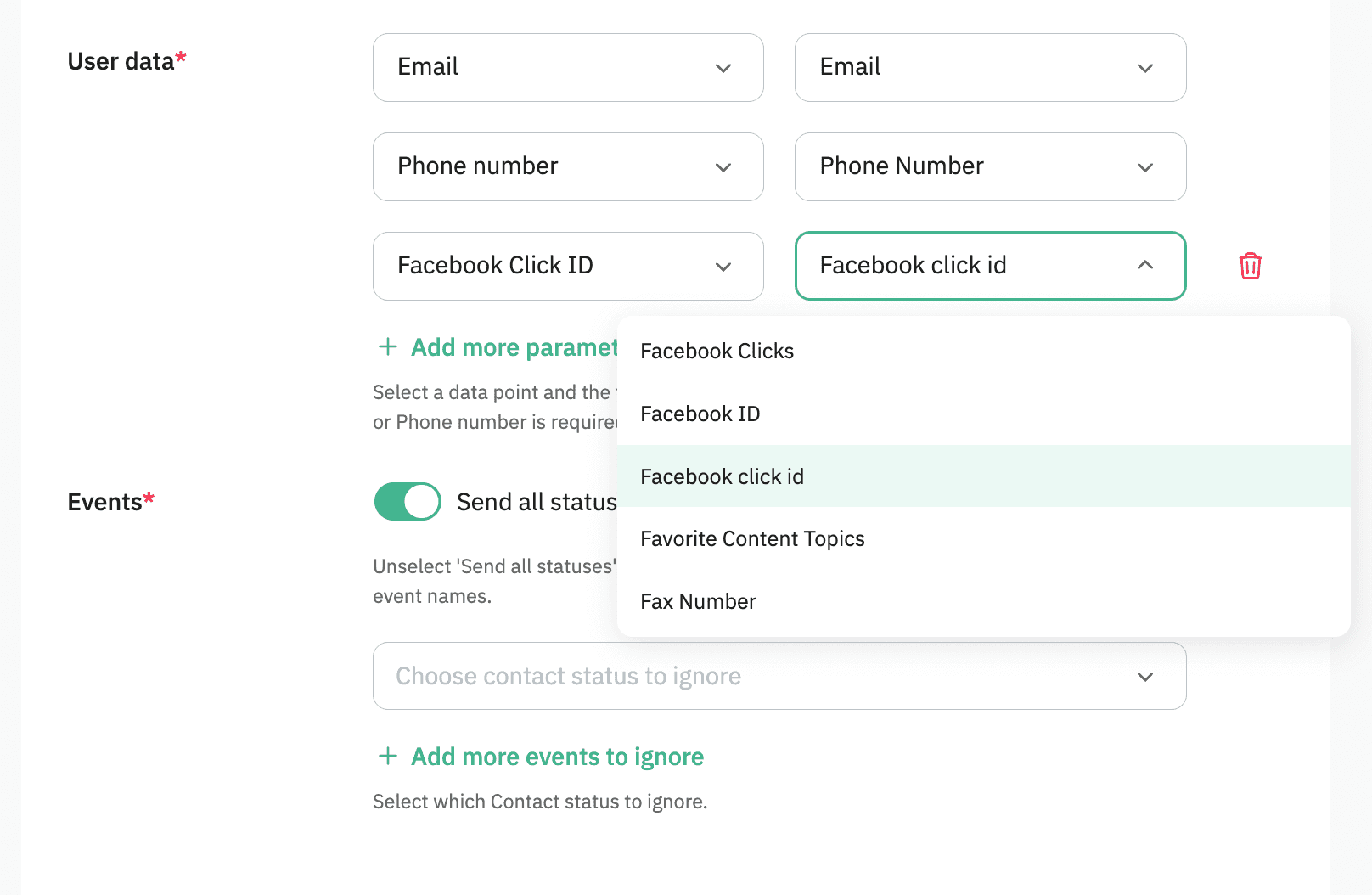Disable the Send all statuses toggle
This screenshot has width=1372, height=895.
point(408,501)
